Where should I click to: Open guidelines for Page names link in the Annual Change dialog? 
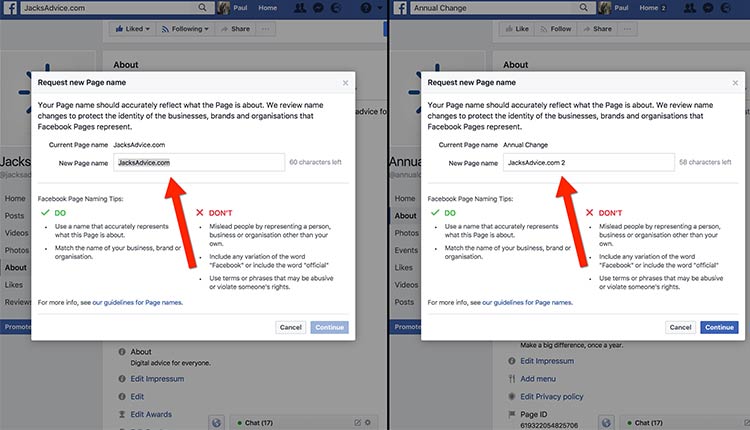tap(526, 301)
